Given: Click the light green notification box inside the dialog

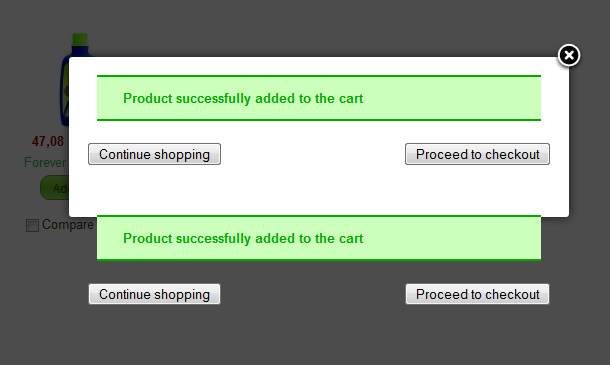Looking at the screenshot, I should click(319, 98).
